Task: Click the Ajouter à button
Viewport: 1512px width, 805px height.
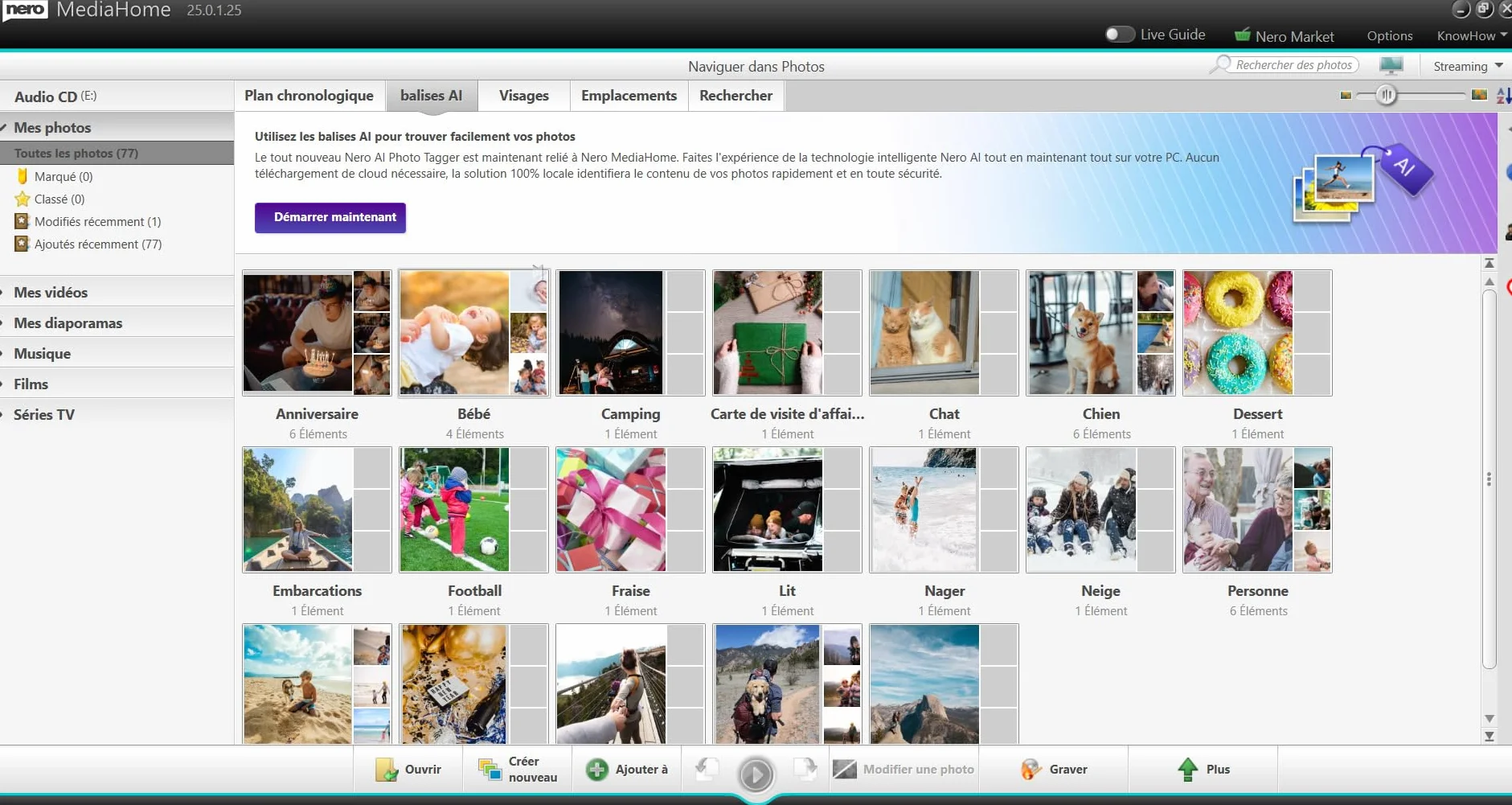Action: pos(627,770)
